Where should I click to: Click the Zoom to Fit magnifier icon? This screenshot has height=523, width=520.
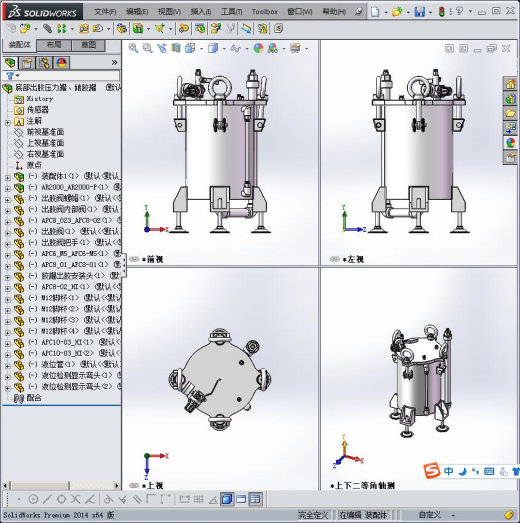tap(133, 48)
